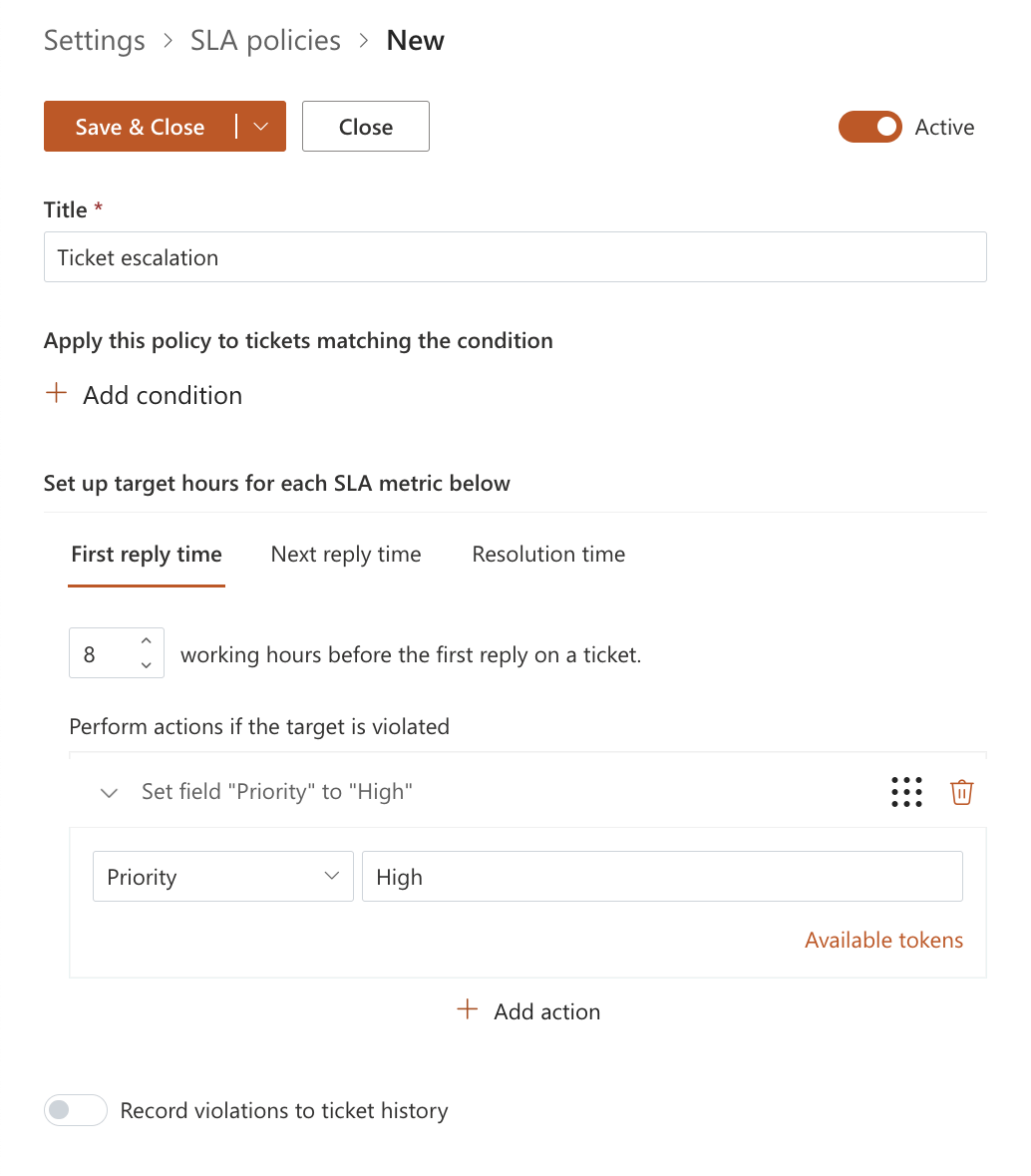The image size is (1031, 1176).
Task: Increase working hours with up arrow
Action: (147, 641)
